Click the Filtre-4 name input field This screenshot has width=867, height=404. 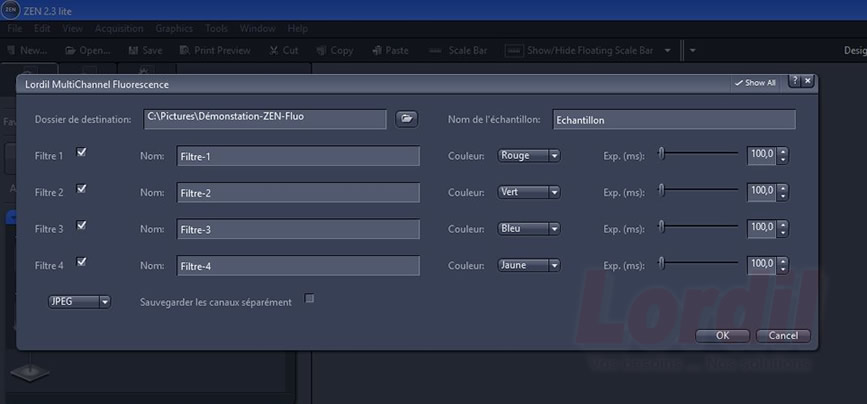point(298,266)
